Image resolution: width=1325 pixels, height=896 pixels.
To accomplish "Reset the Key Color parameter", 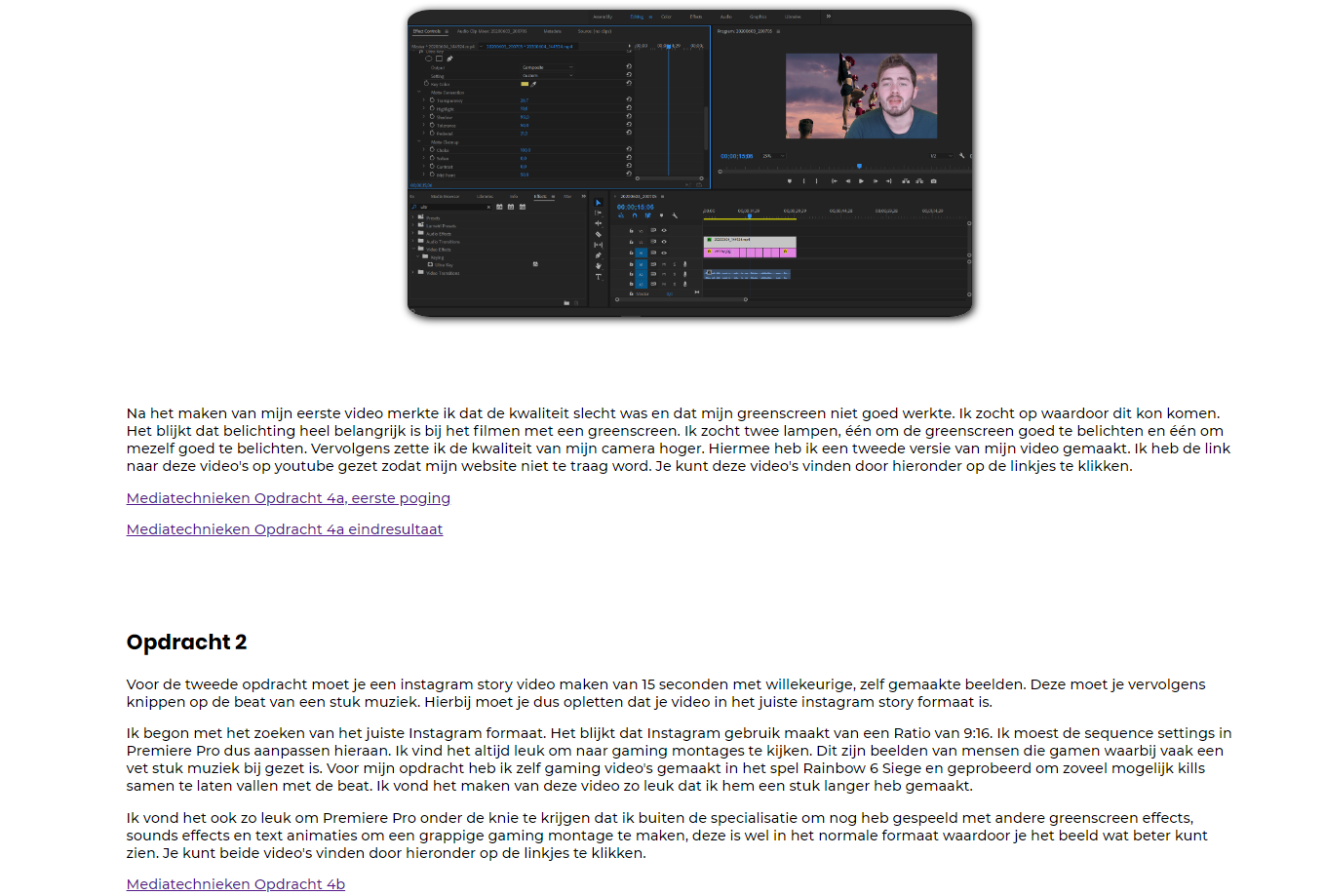I will [629, 83].
